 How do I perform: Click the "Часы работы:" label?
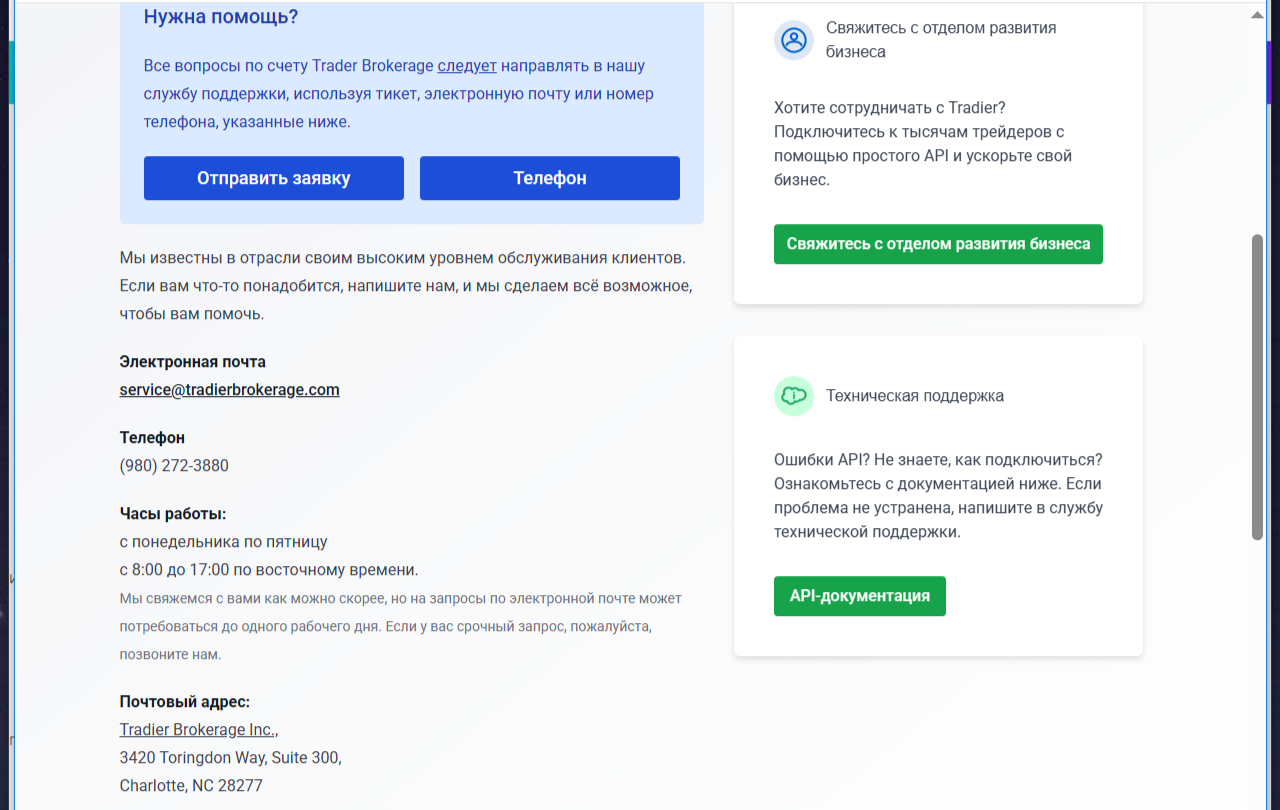pos(173,514)
